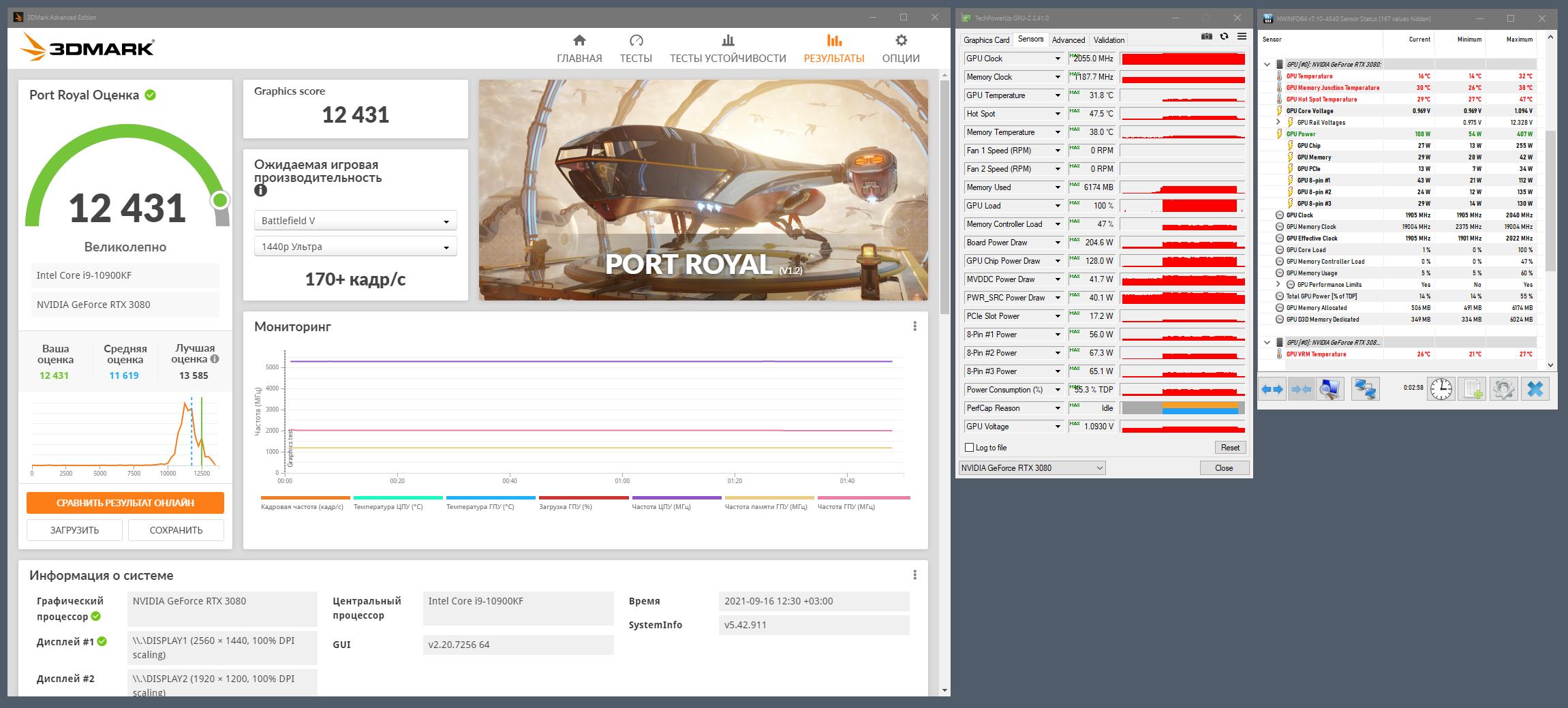Open the GPU Temperature sensor dropdown in GPU-Z
Image resolution: width=1568 pixels, height=708 pixels.
[1058, 95]
